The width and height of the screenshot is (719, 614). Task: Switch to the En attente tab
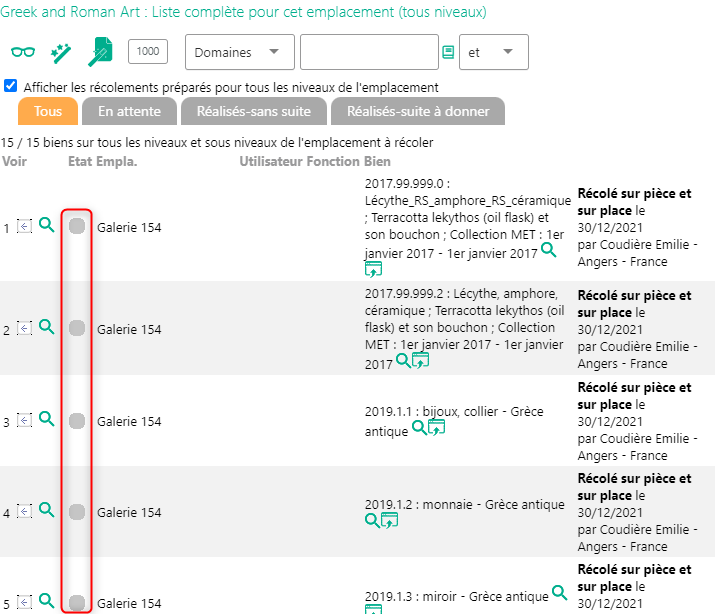[129, 111]
